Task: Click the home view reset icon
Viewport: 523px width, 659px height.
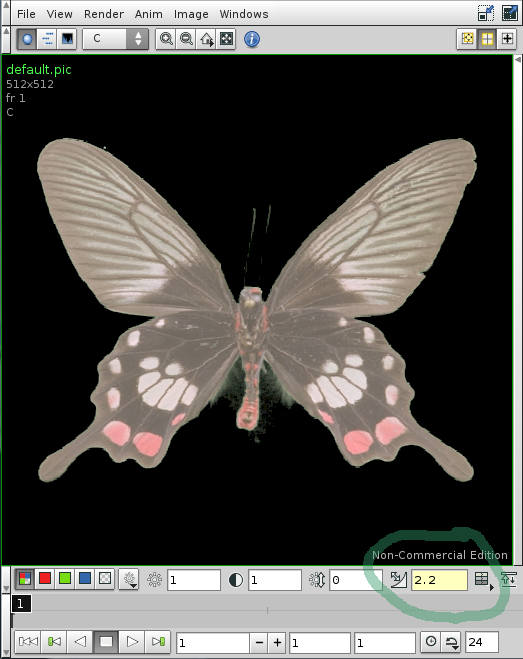Action: pos(206,39)
